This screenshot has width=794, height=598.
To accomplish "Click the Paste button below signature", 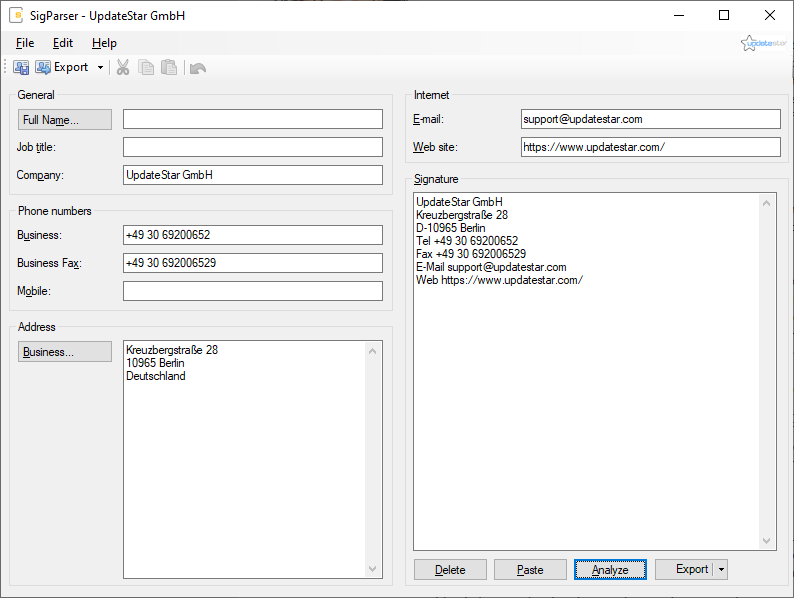I will point(530,570).
